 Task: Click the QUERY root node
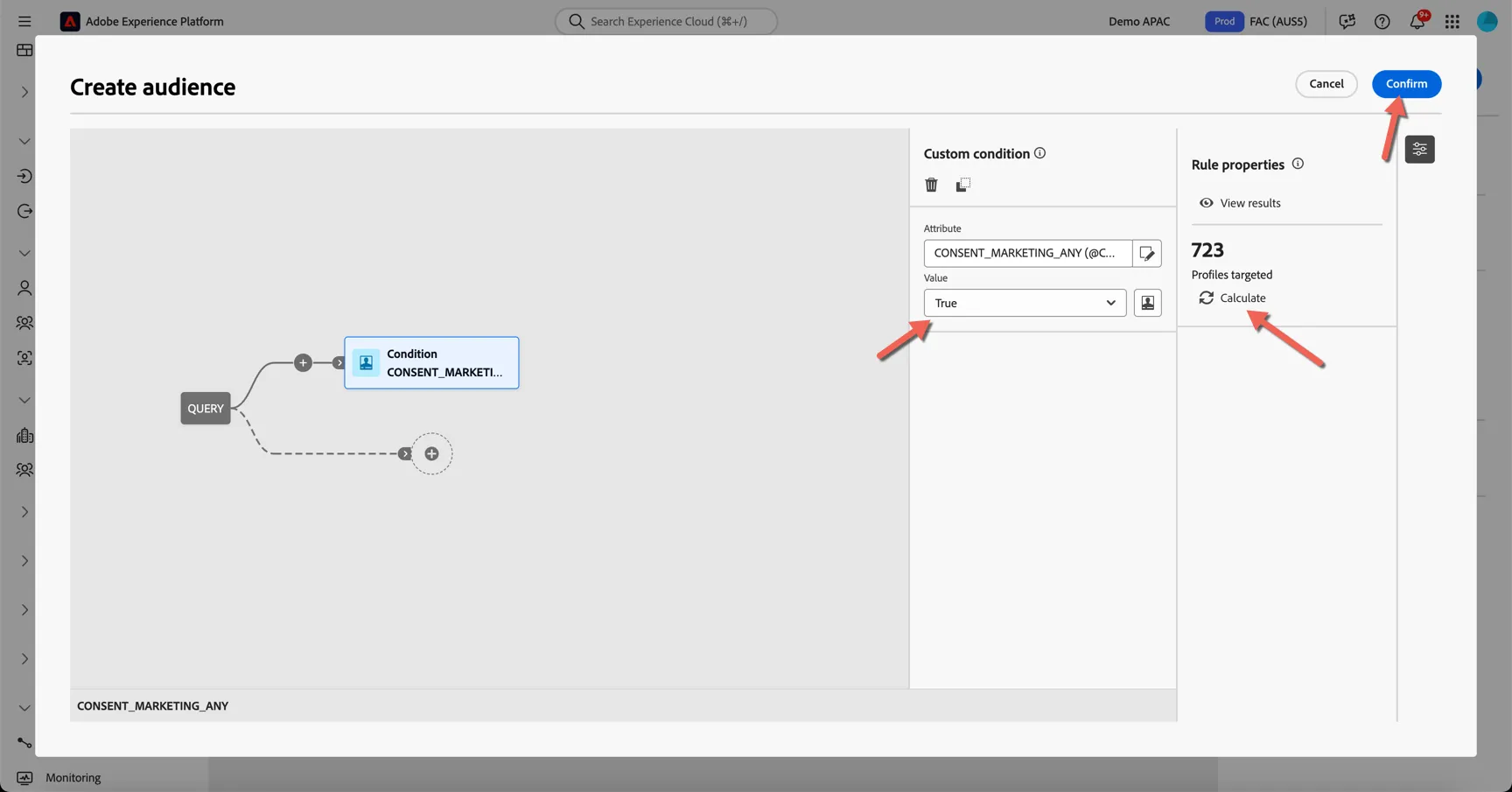[x=206, y=408]
